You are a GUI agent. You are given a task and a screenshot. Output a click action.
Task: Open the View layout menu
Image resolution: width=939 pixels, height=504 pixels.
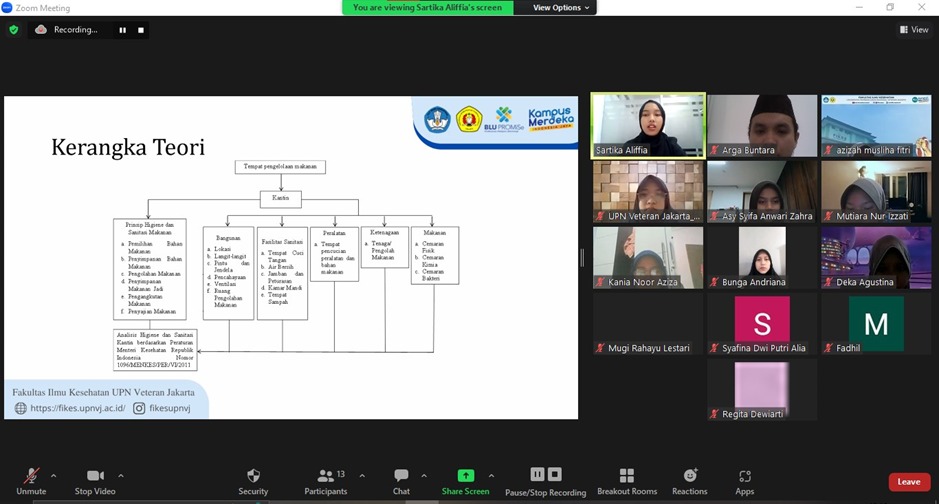(913, 30)
